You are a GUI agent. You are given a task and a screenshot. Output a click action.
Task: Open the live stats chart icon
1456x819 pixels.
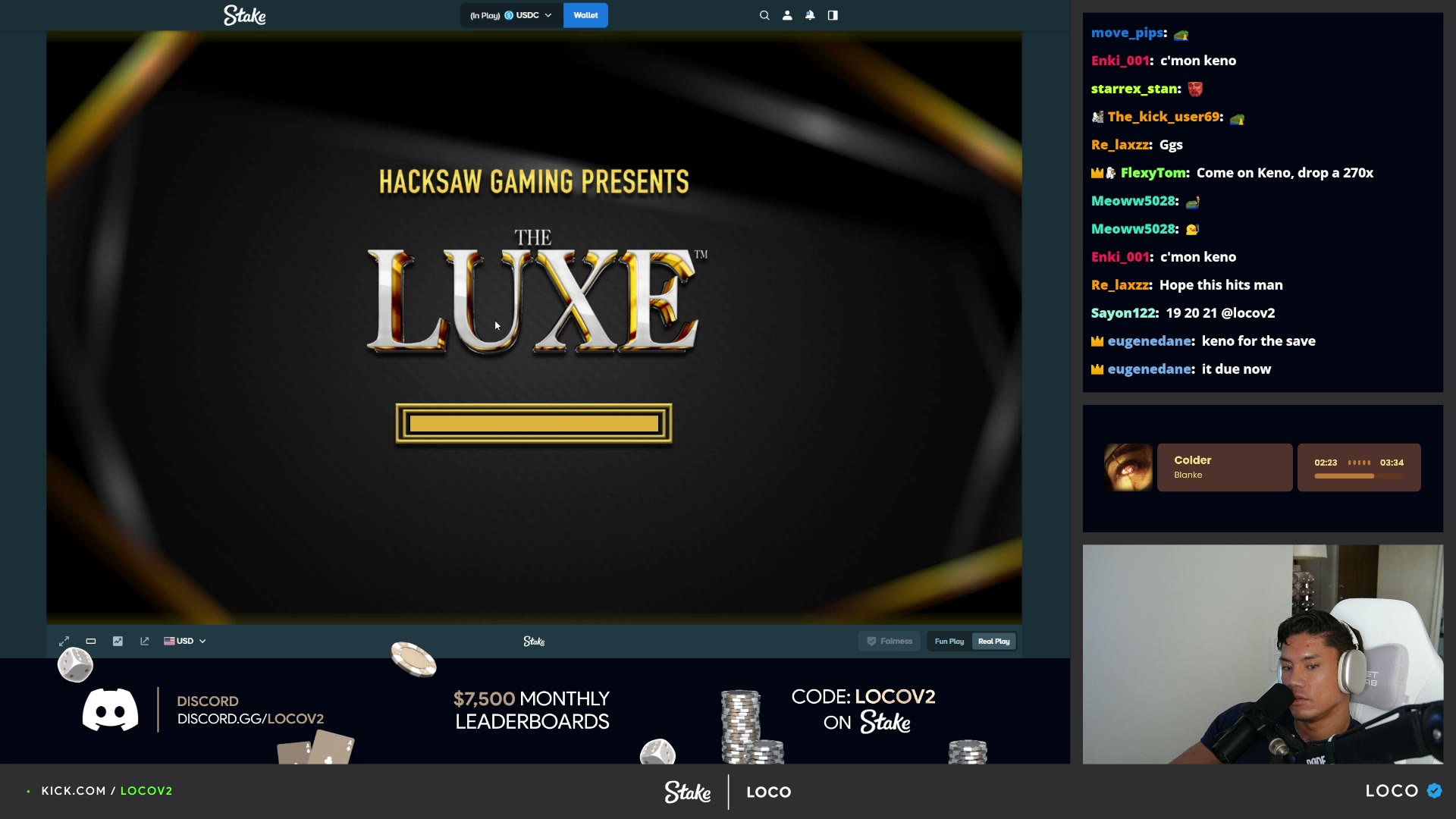(118, 641)
